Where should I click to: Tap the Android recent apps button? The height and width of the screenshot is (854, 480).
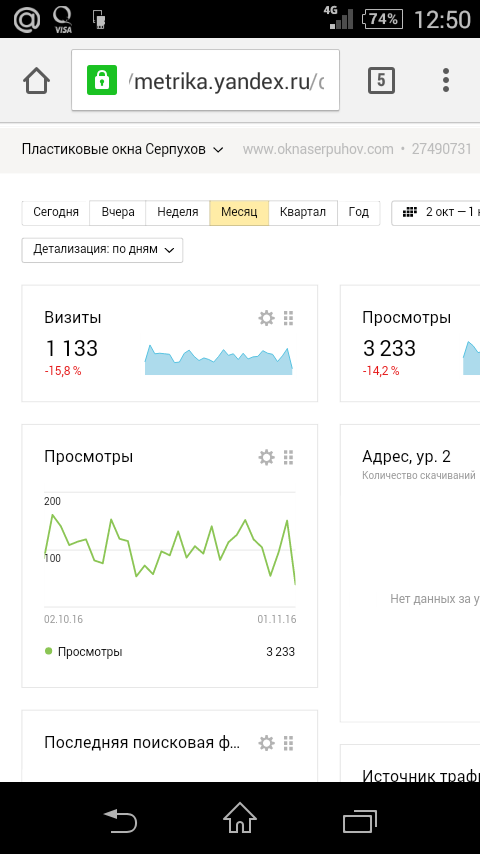(360, 820)
